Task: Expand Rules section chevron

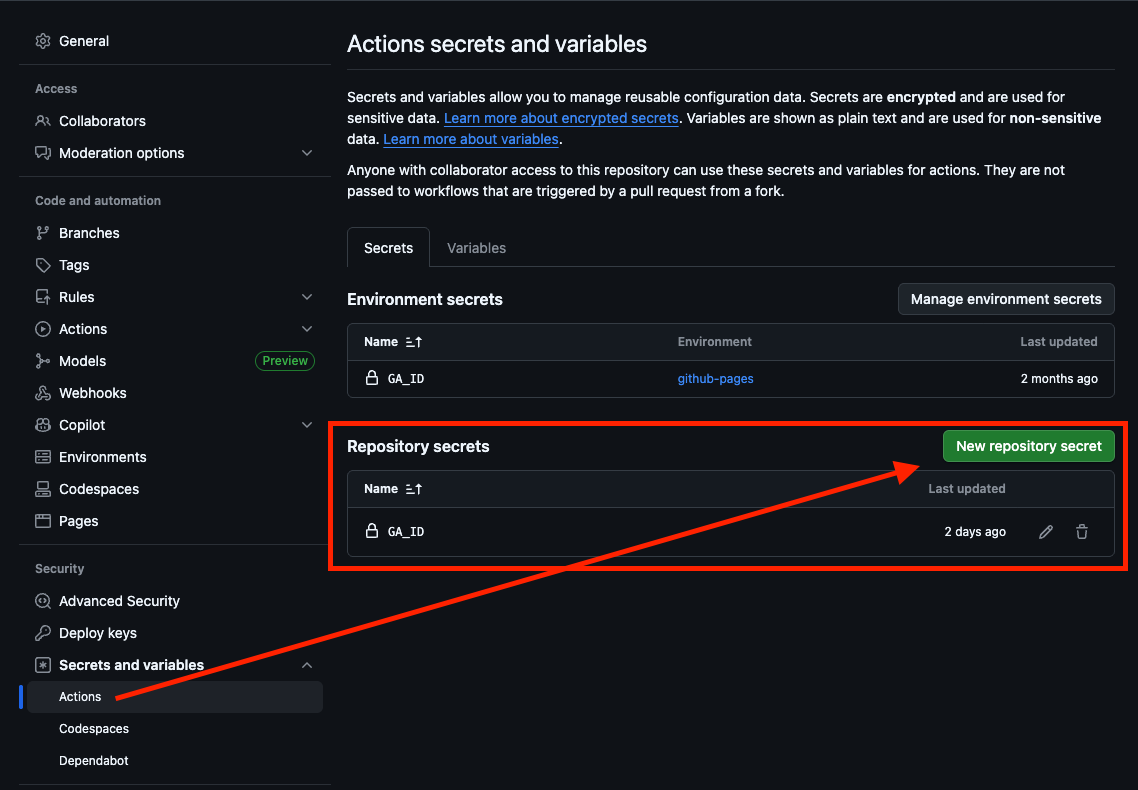Action: 307,297
